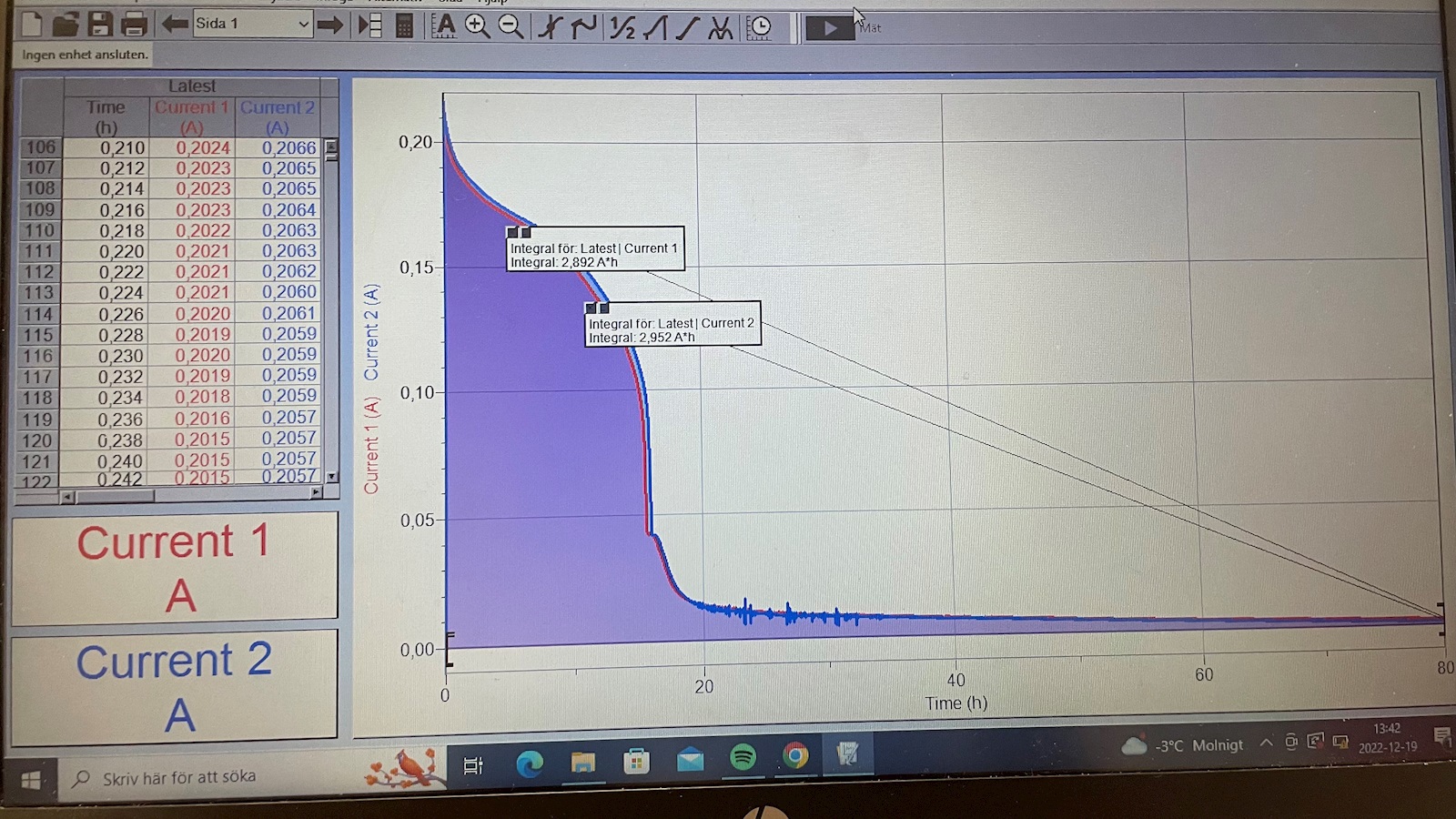Activate the Statistics tool marked ½
This screenshot has width=1456, height=819.
[622, 28]
